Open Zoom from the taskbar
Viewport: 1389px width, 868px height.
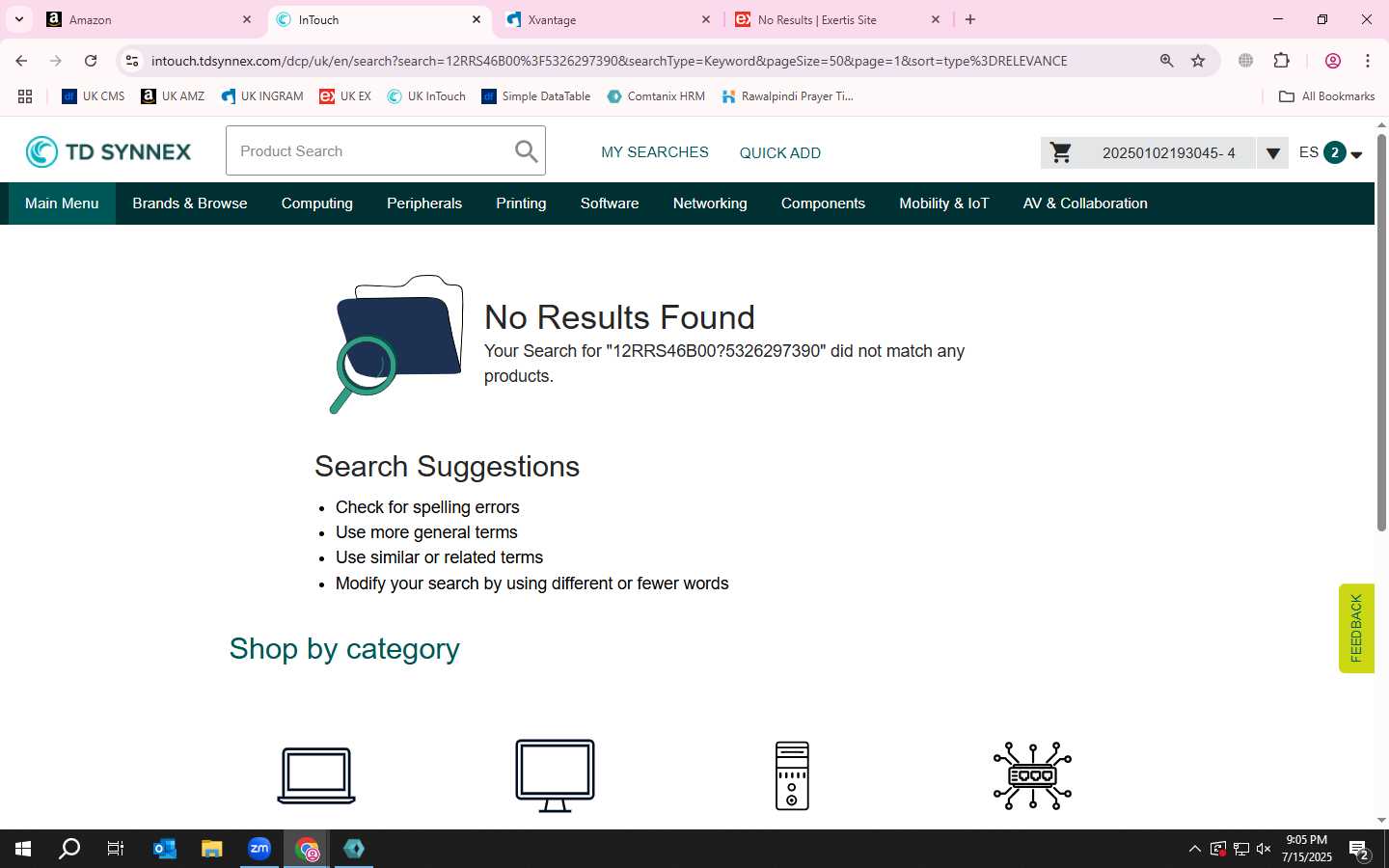(x=259, y=849)
